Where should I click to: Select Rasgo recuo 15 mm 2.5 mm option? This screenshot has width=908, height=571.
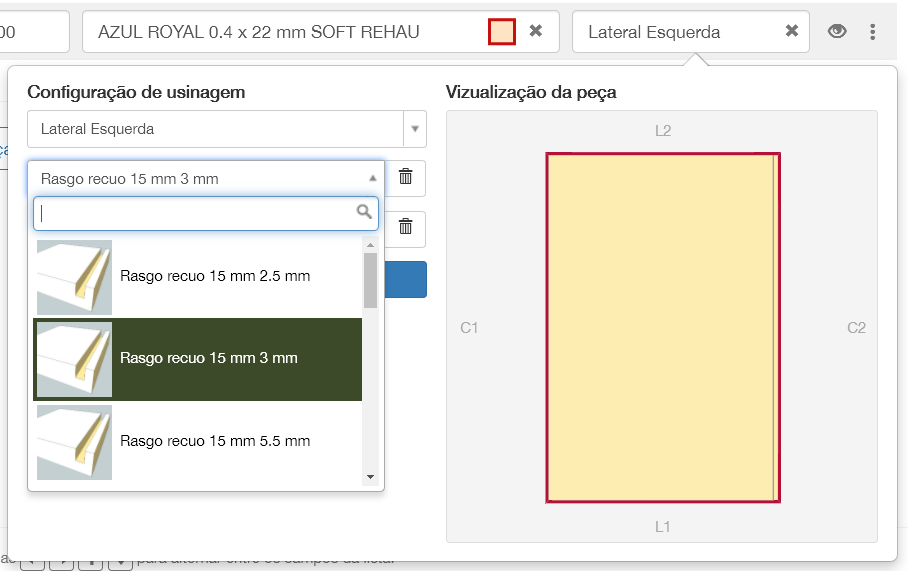[215, 276]
